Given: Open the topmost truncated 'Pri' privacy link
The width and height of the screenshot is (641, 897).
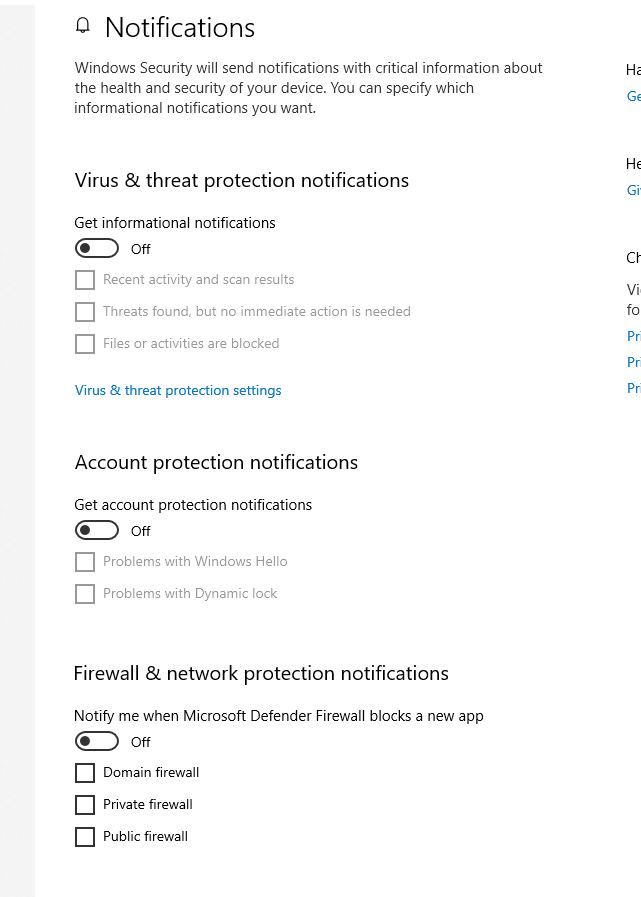Looking at the screenshot, I should pyautogui.click(x=634, y=336).
